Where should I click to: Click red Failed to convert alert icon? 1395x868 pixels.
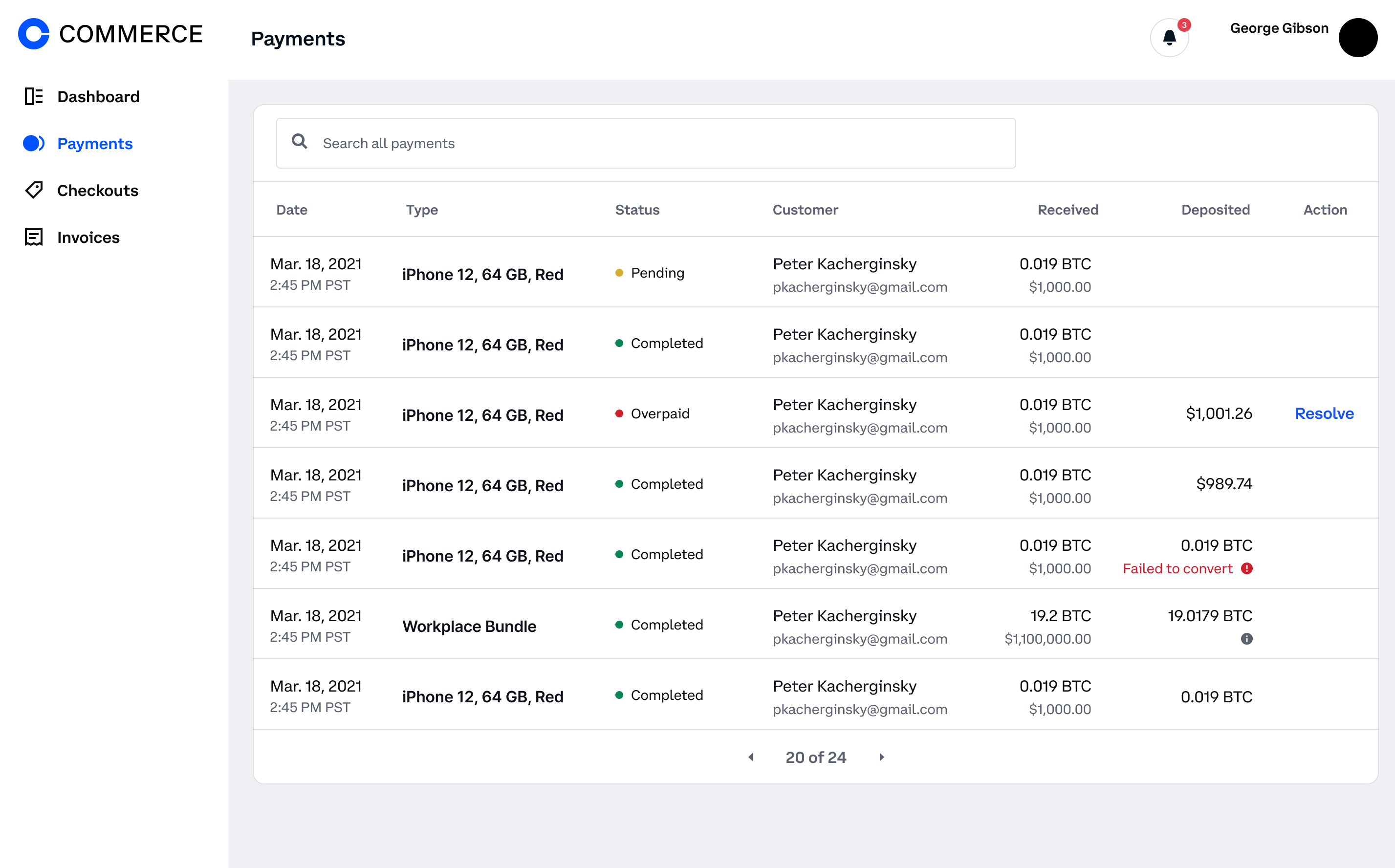[x=1246, y=568]
